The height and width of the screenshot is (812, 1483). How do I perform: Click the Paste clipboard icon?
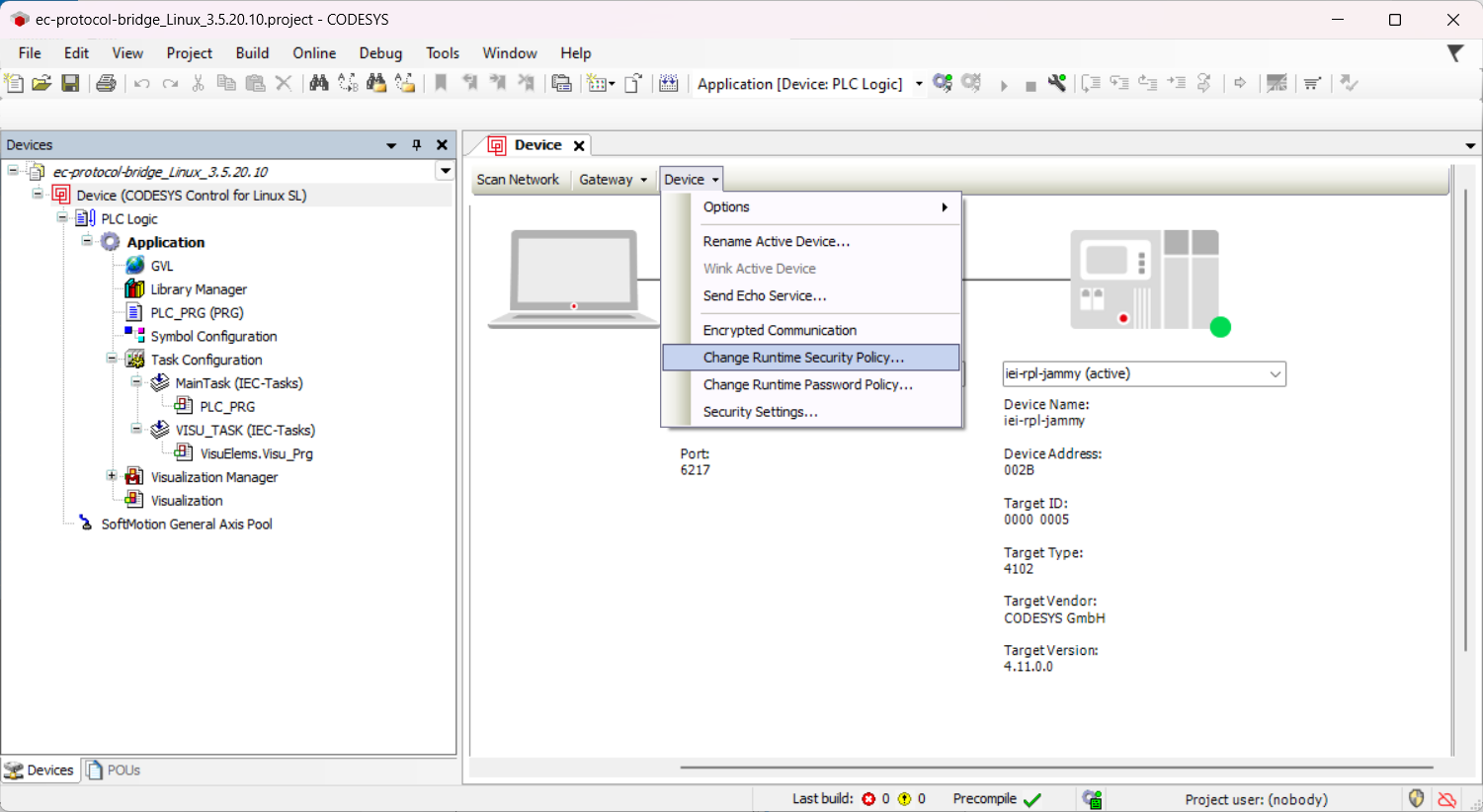pos(255,84)
